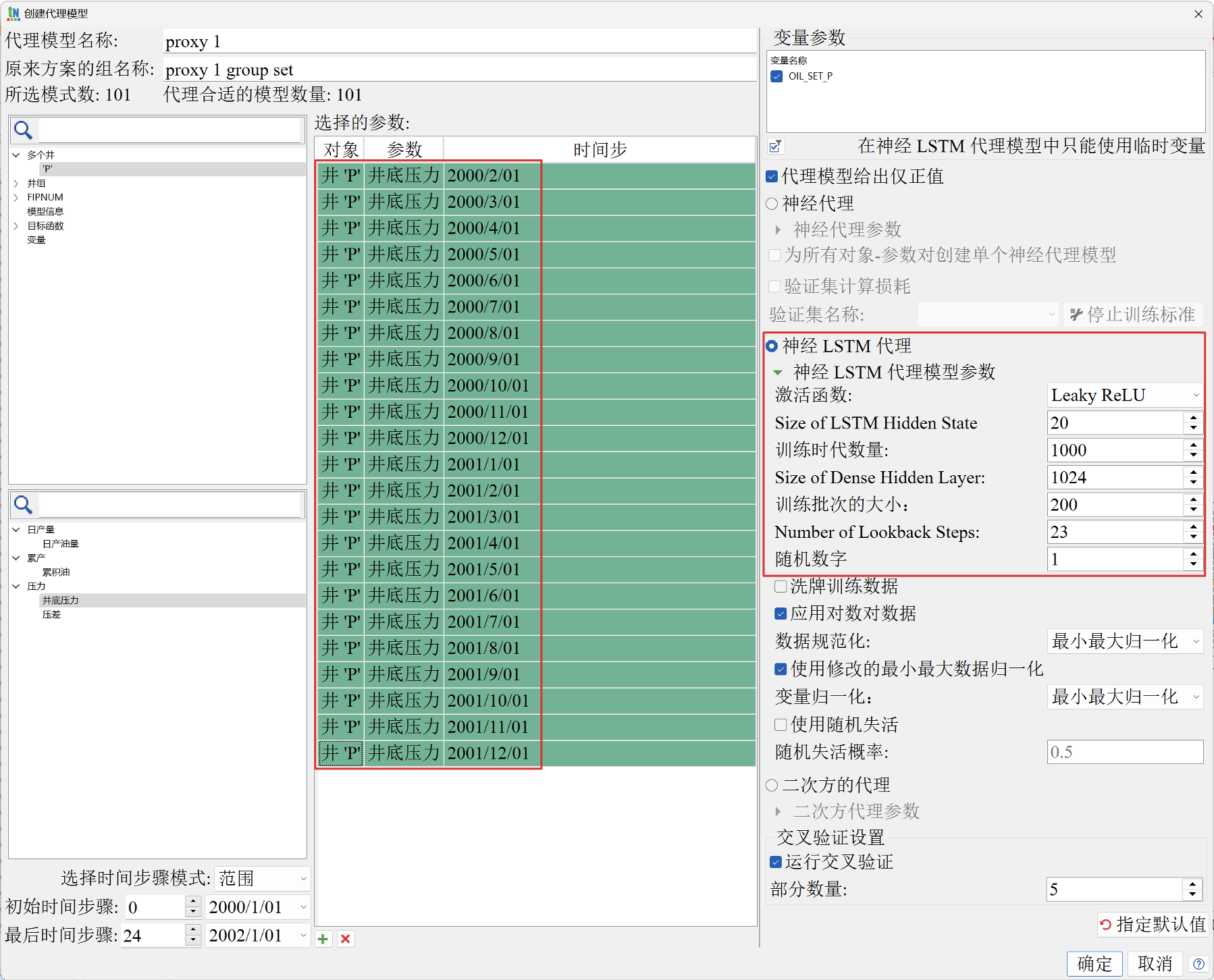The width and height of the screenshot is (1214, 980).
Task: Select 模型信息 in the object tree
Action: pos(45,211)
